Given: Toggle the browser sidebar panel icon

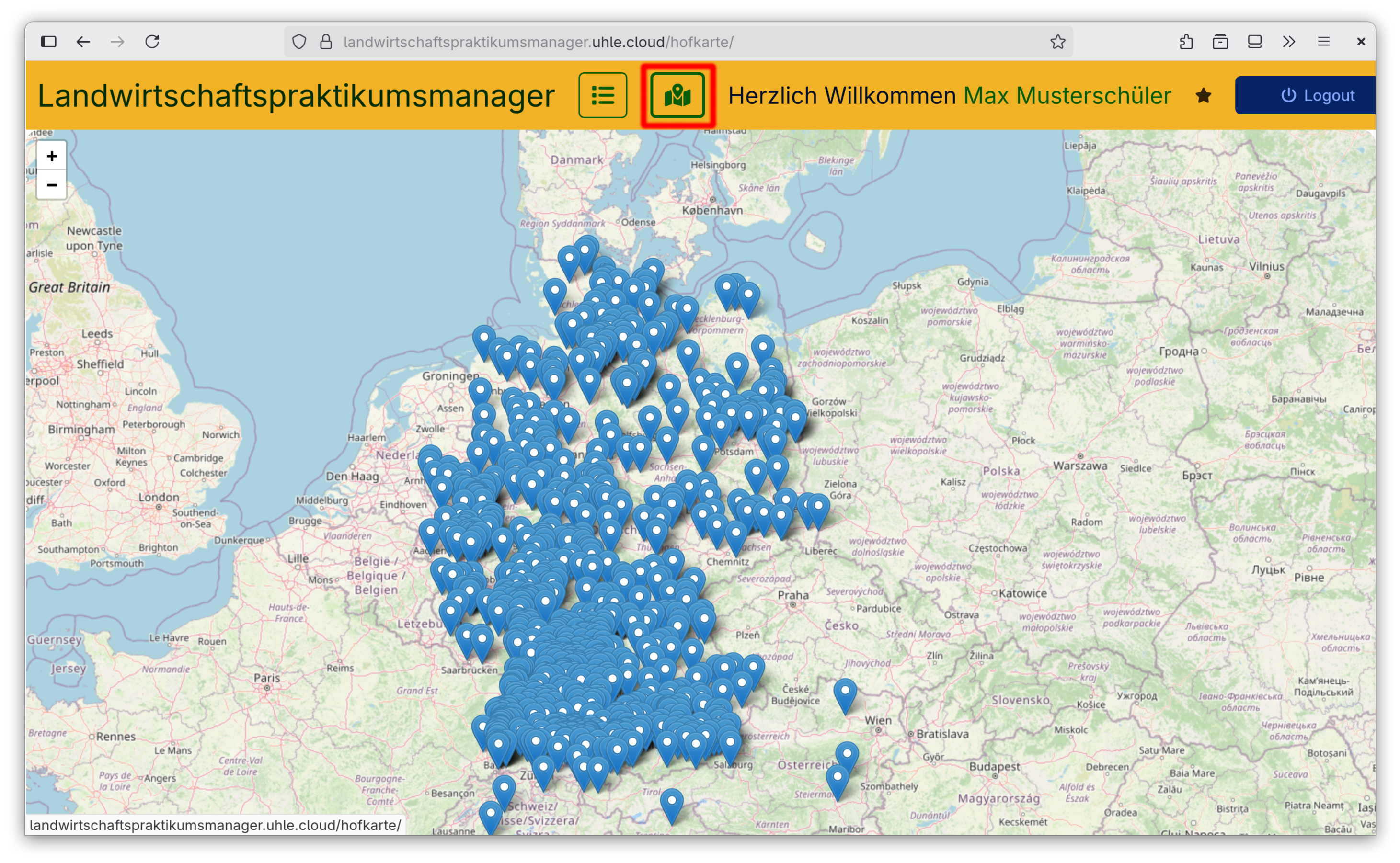Looking at the screenshot, I should pyautogui.click(x=48, y=42).
